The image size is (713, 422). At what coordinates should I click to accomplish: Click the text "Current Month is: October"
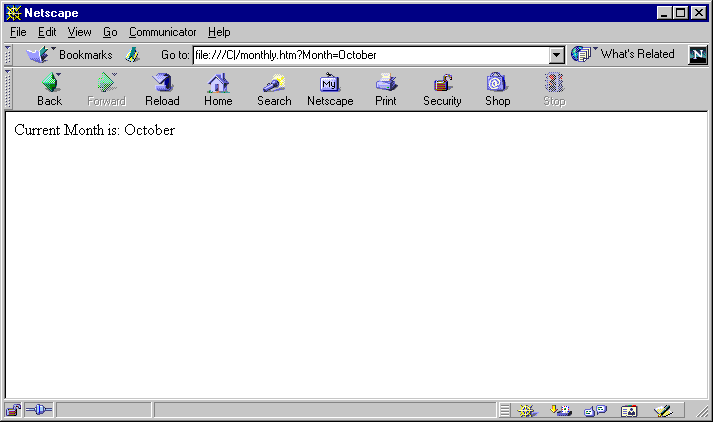pyautogui.click(x=95, y=130)
